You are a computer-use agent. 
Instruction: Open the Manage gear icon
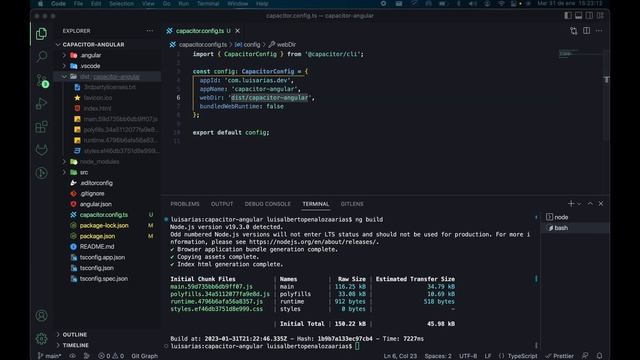tap(41, 338)
